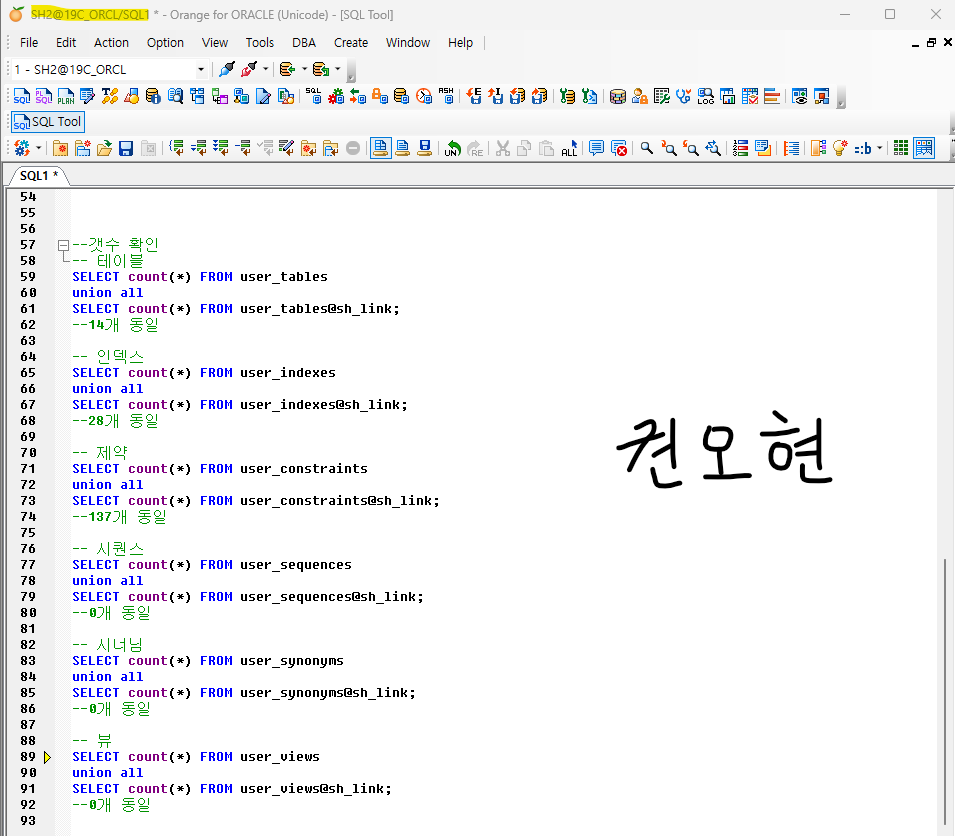Click the Session Monitor SQL icon

click(313, 96)
